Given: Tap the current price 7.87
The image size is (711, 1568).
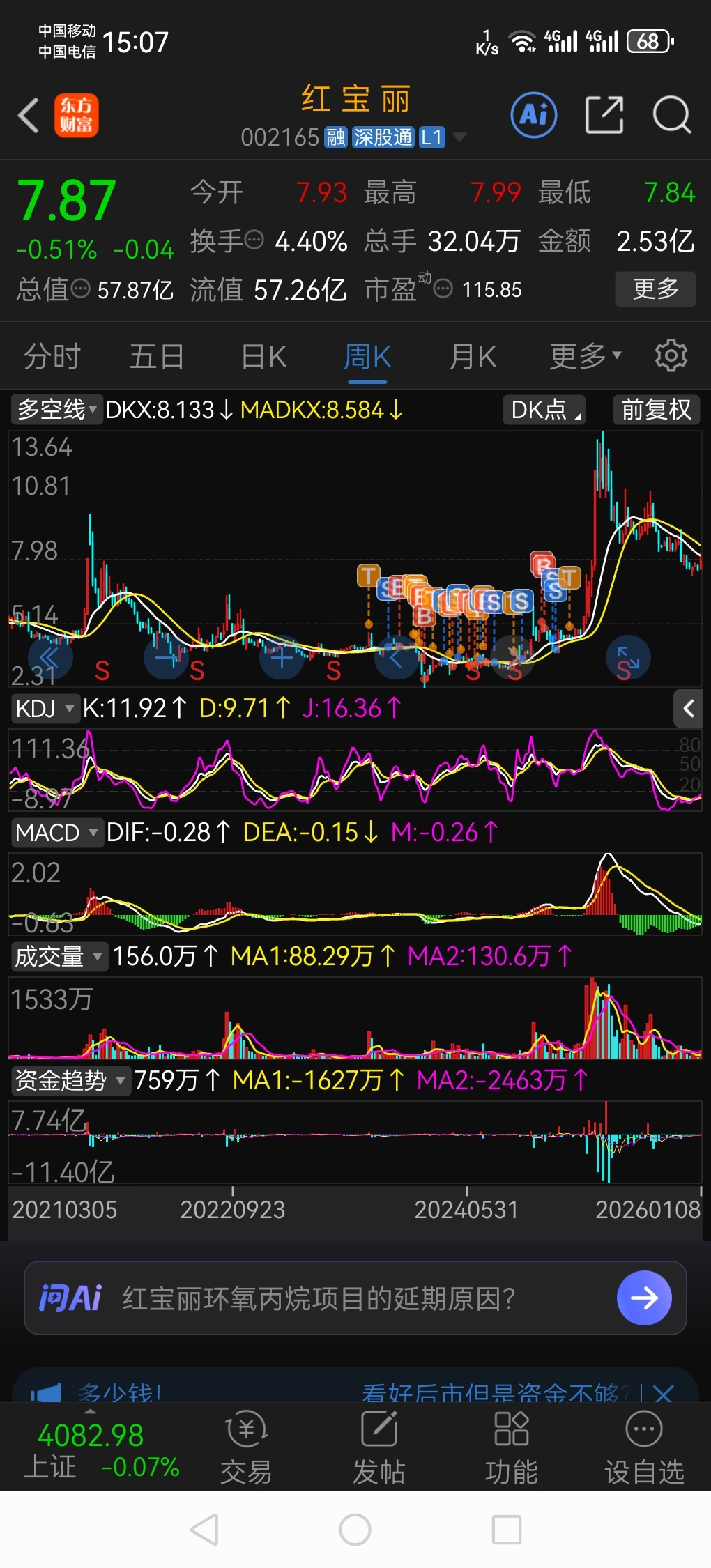Looking at the screenshot, I should coord(66,201).
